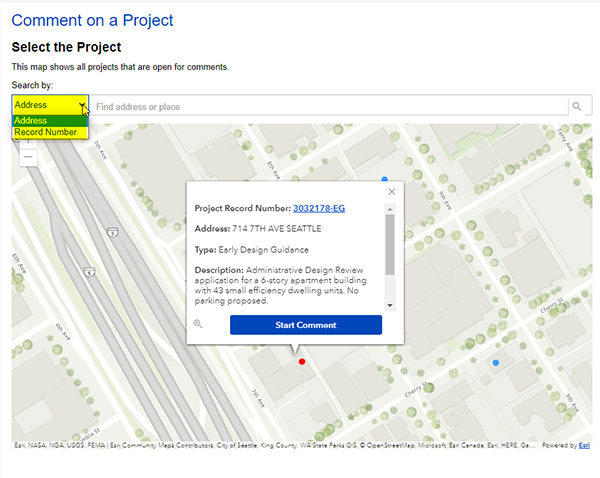Viewport: 600px width, 478px height.
Task: Click the address text 714 7TH AVE SEATTLE
Action: point(277,229)
